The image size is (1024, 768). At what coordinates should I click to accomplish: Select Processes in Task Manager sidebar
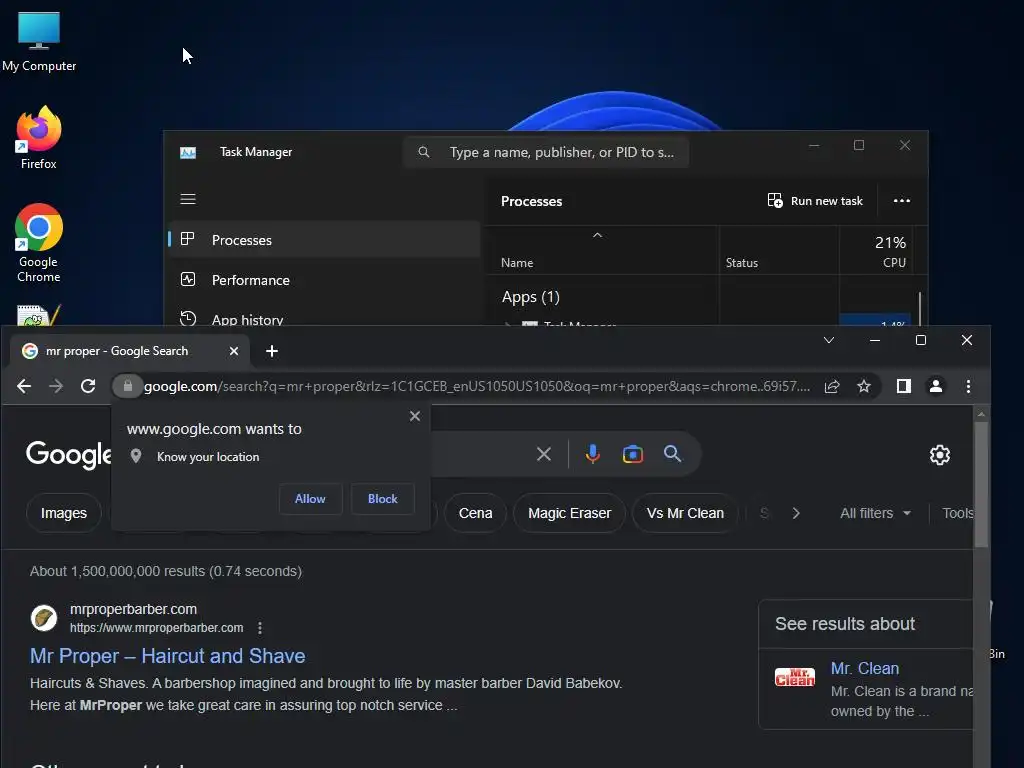click(325, 240)
